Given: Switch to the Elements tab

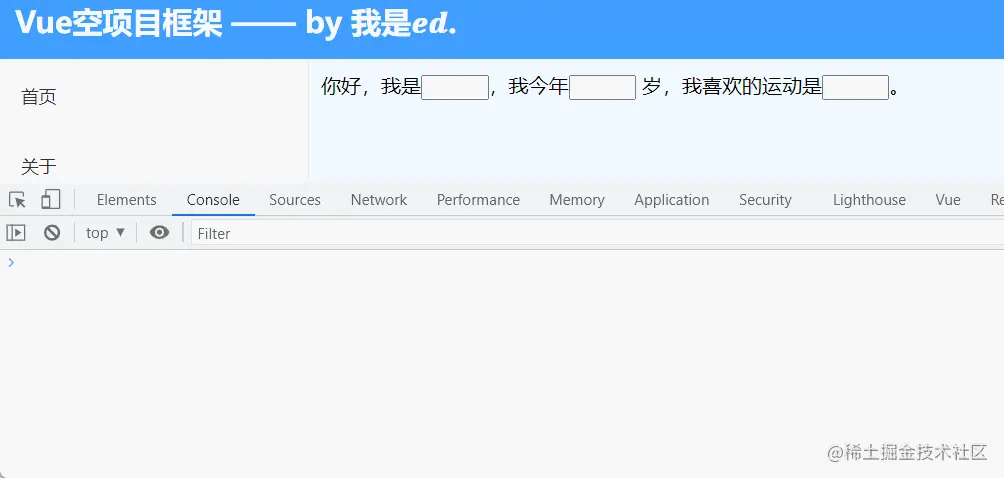Looking at the screenshot, I should tap(126, 200).
